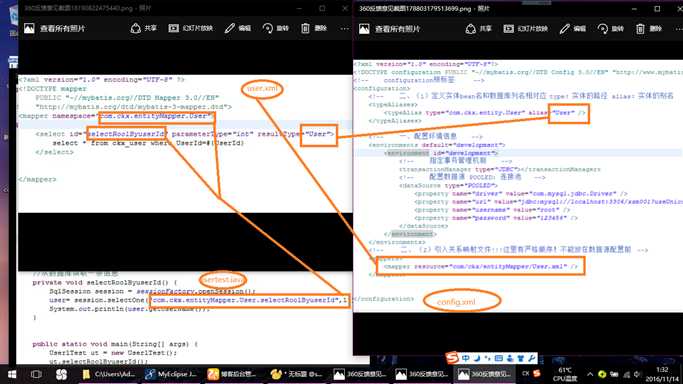Image resolution: width=683 pixels, height=384 pixels.
Task: Switch to 博客后台管... taskbar item
Action: pos(233,374)
